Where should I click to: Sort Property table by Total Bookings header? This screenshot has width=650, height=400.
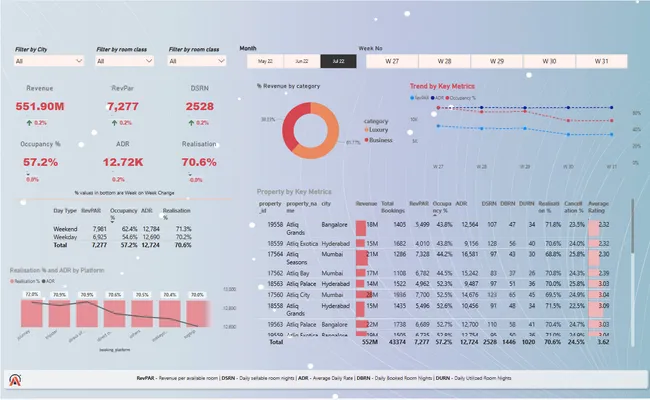(393, 207)
